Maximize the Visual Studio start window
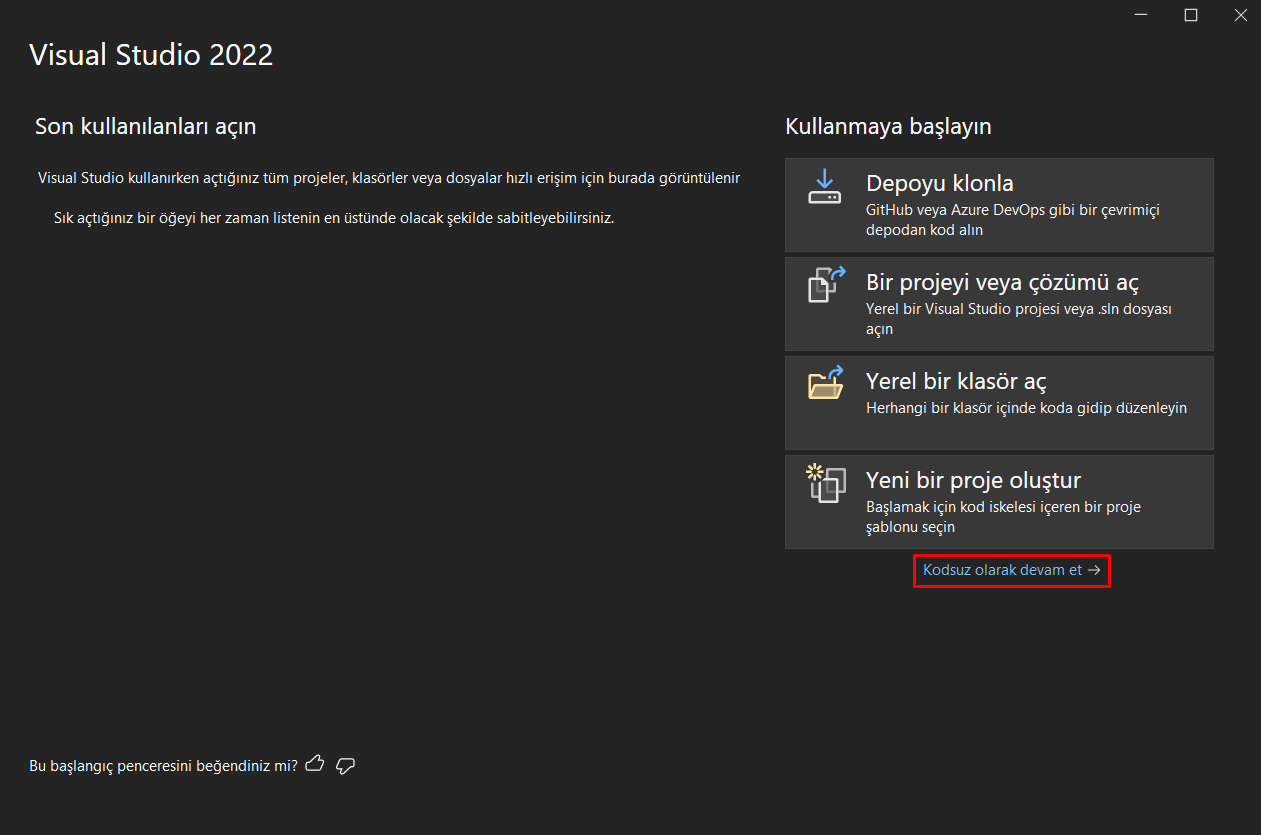The image size is (1261, 835). pyautogui.click(x=1190, y=15)
